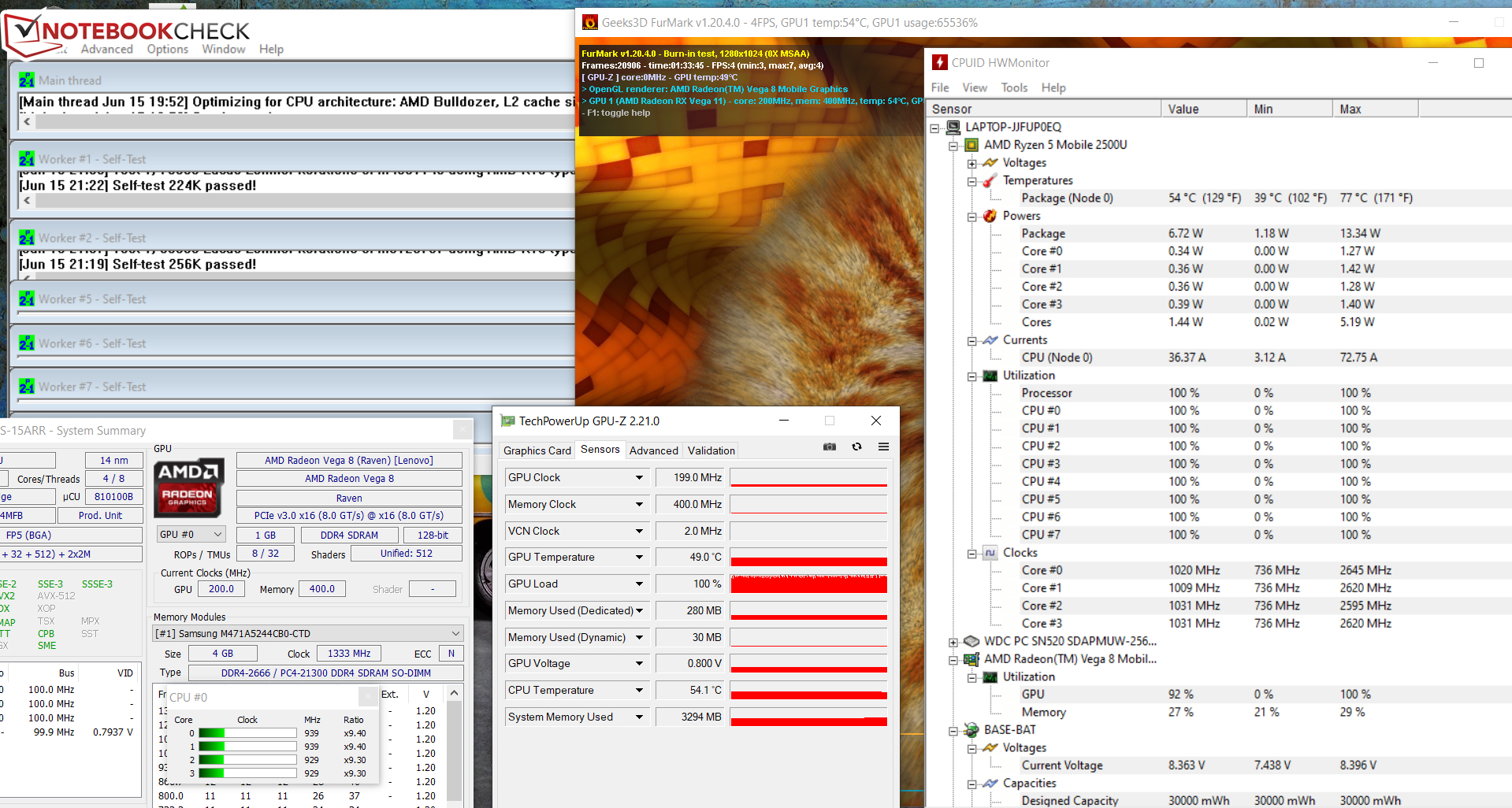Screen dimensions: 1512x808
Task: Click the Worker #1 Self-Test window icon
Action: [27, 159]
